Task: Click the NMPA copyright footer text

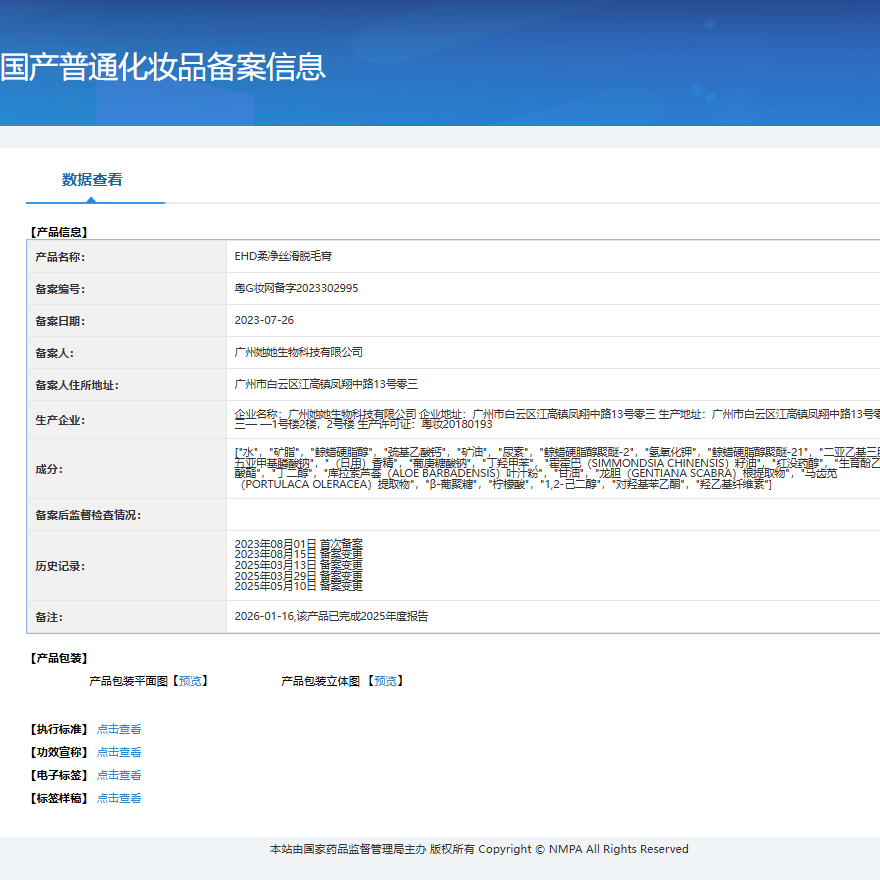Action: [479, 849]
